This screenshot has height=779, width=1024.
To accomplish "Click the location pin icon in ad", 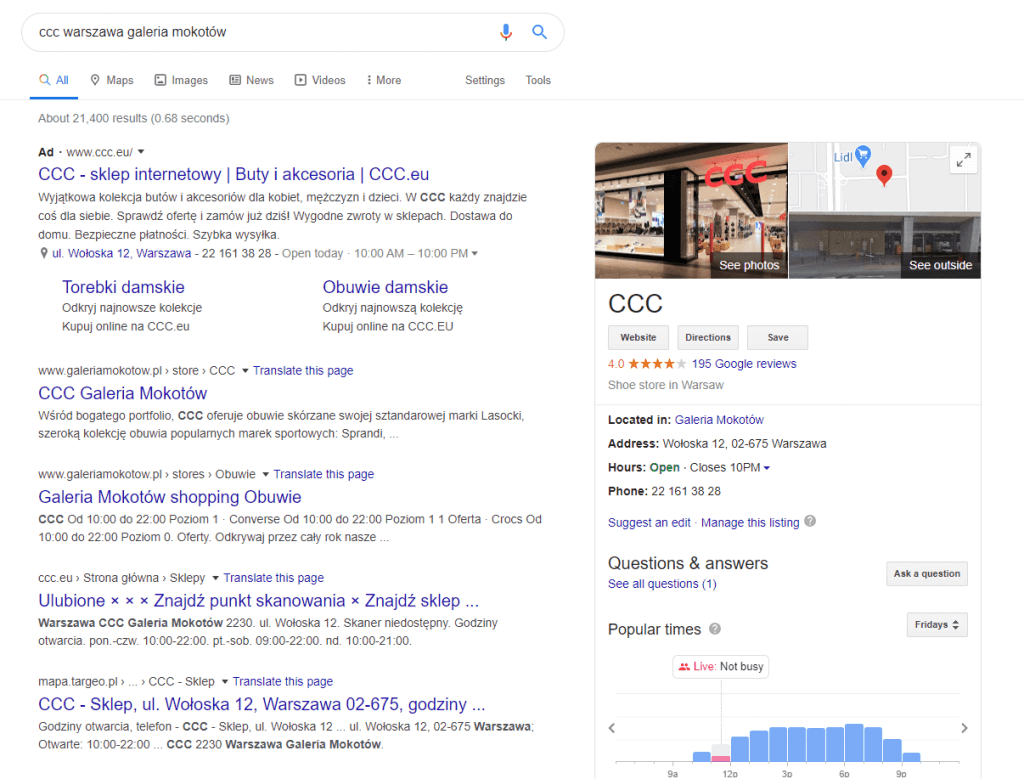I will click(x=44, y=253).
